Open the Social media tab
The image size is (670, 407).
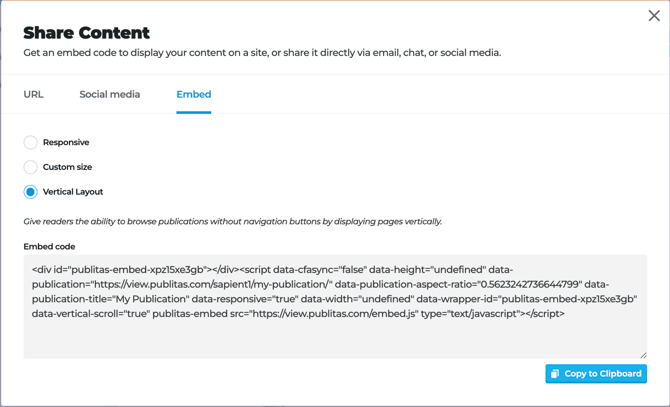pyautogui.click(x=110, y=95)
